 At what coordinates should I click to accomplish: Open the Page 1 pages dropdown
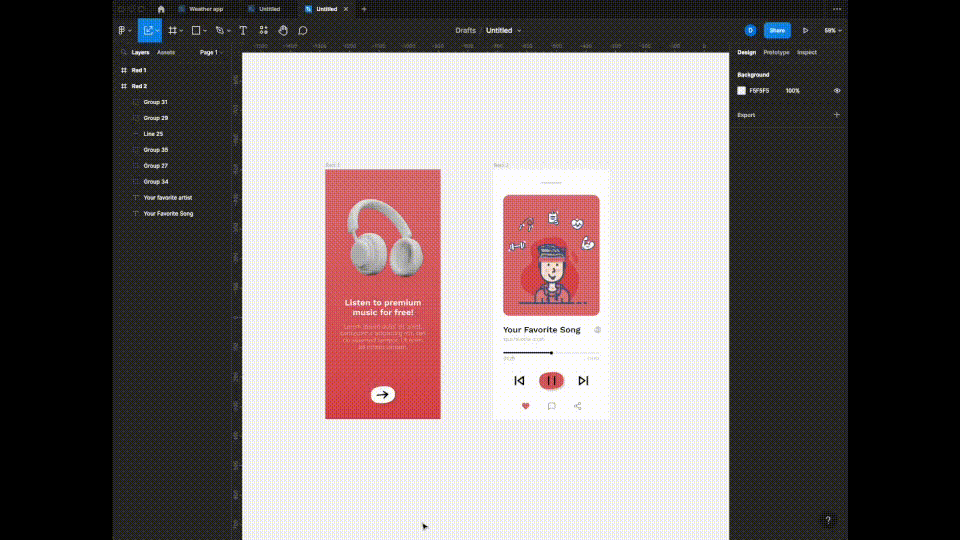(x=210, y=52)
